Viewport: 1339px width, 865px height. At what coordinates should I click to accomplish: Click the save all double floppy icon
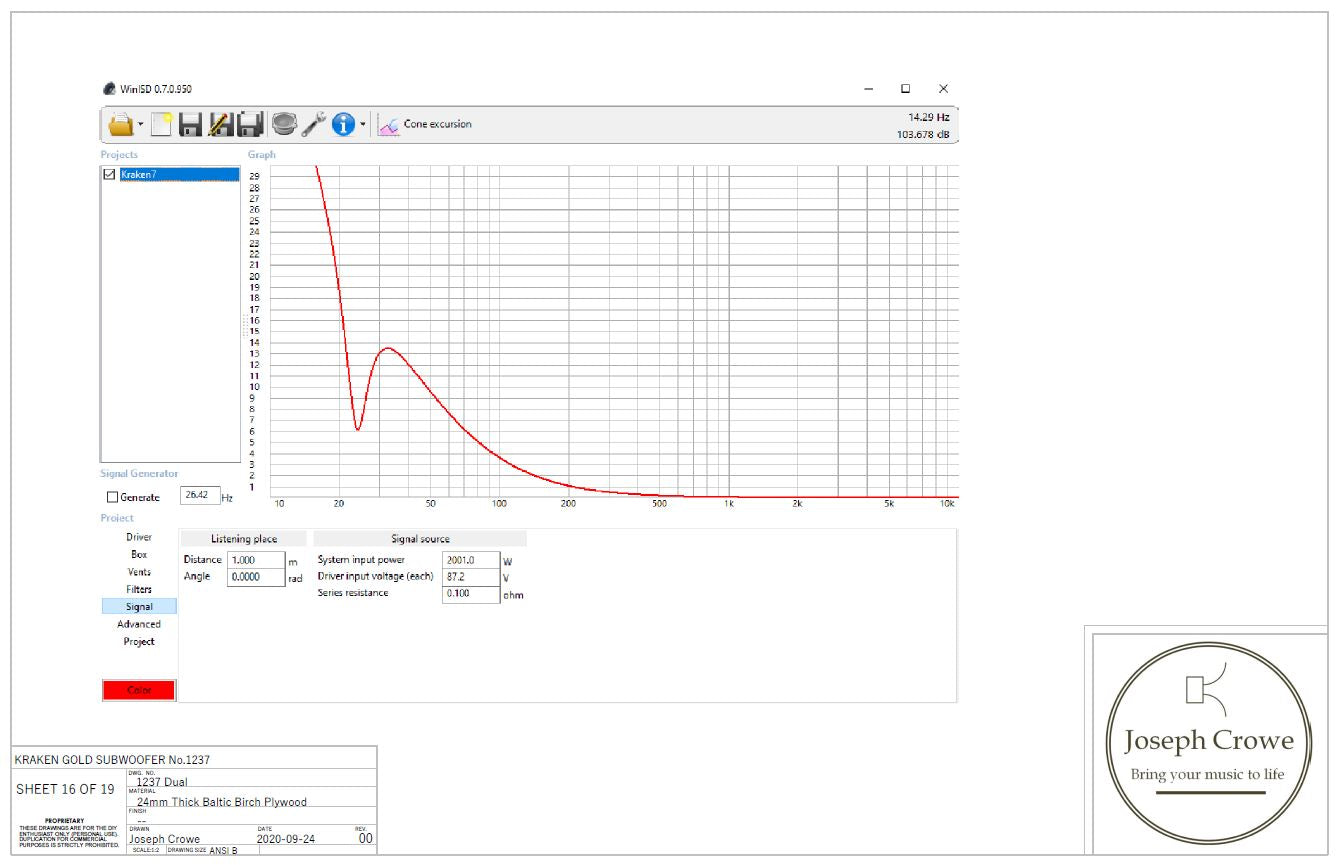250,124
